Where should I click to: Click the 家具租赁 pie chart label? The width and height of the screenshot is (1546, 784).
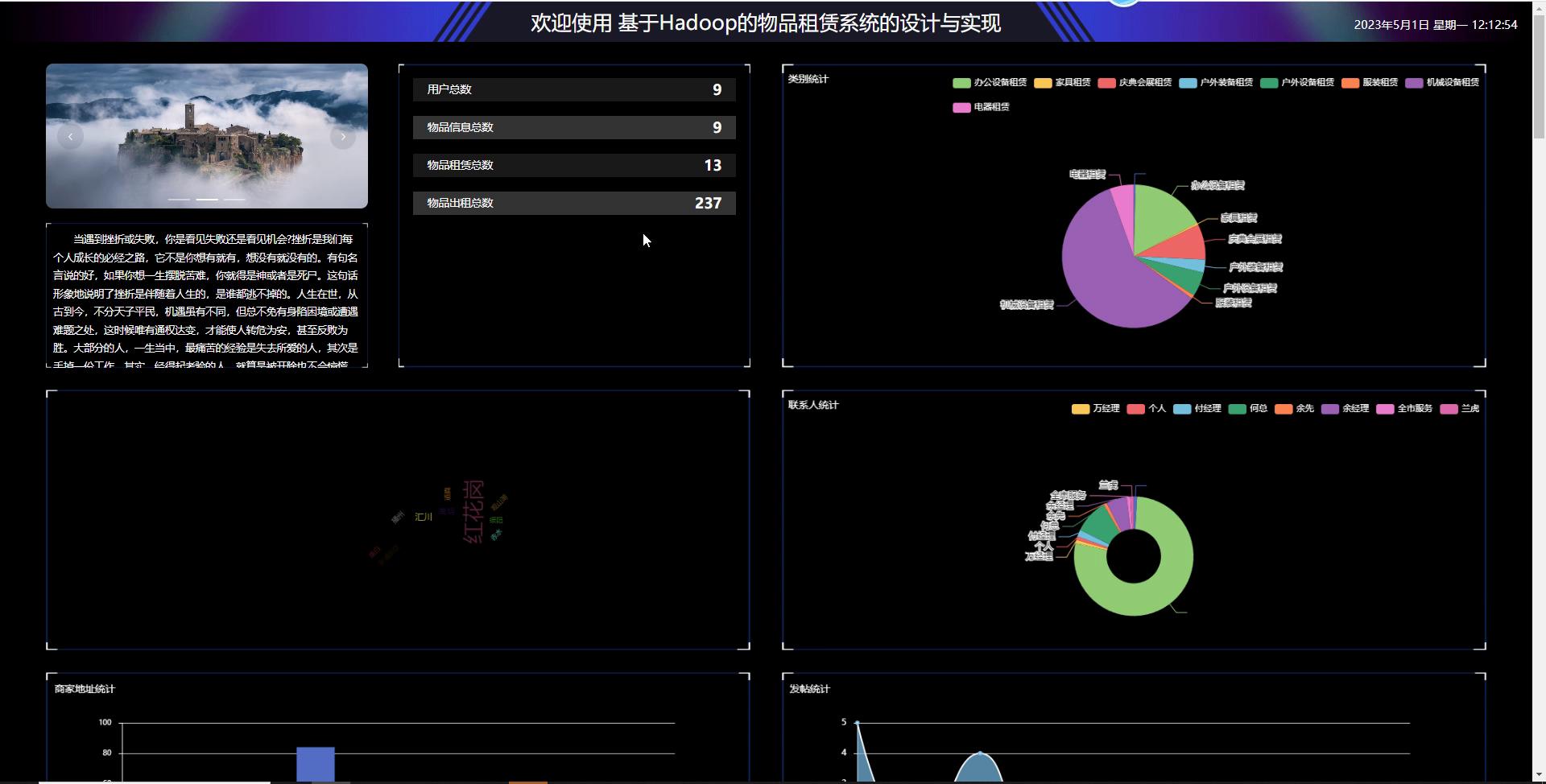(x=1238, y=218)
